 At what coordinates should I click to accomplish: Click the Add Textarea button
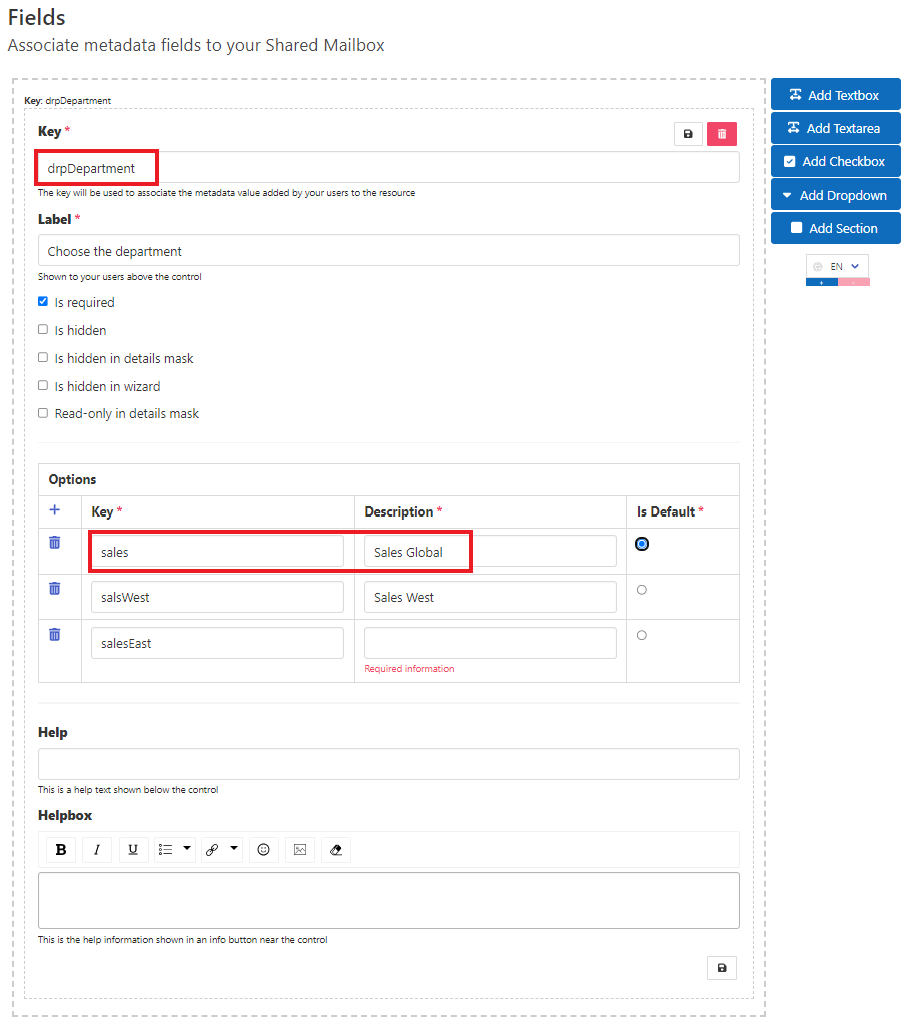point(835,128)
